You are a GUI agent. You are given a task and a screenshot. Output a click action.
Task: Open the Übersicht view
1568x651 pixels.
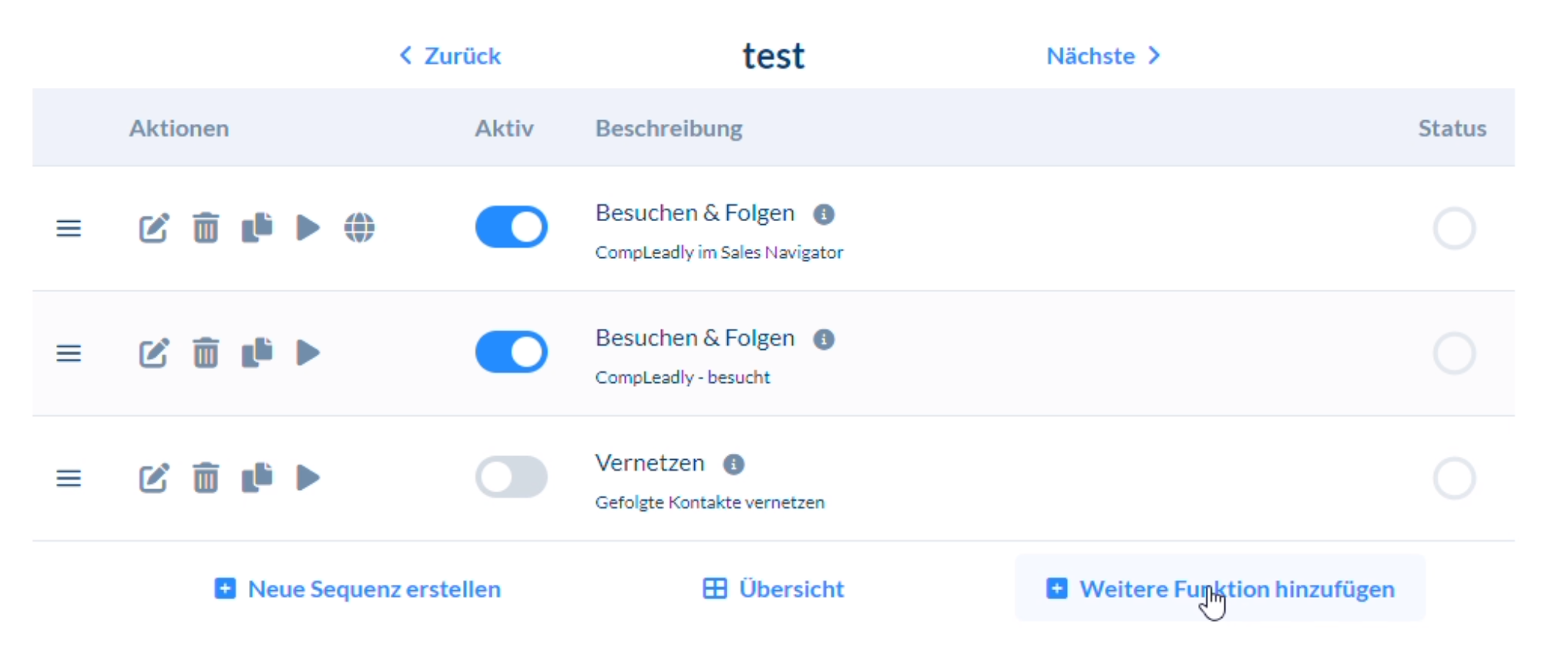tap(774, 589)
